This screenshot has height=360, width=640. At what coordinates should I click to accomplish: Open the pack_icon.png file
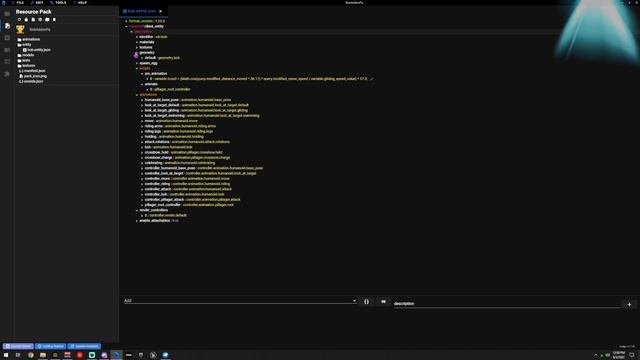(x=33, y=76)
